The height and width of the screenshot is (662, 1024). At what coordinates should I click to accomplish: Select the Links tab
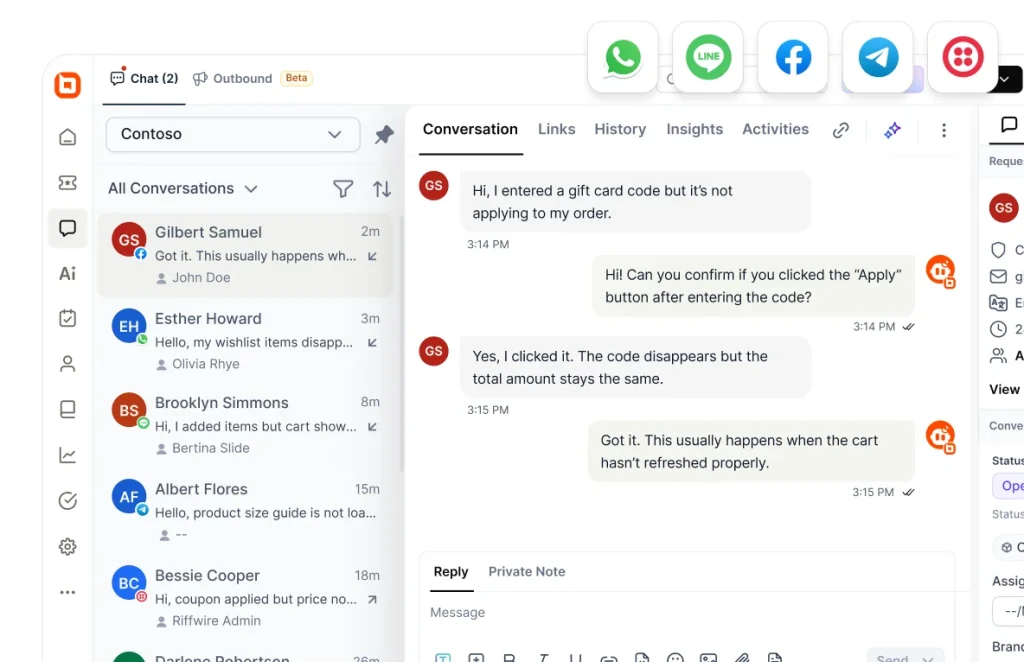(556, 129)
